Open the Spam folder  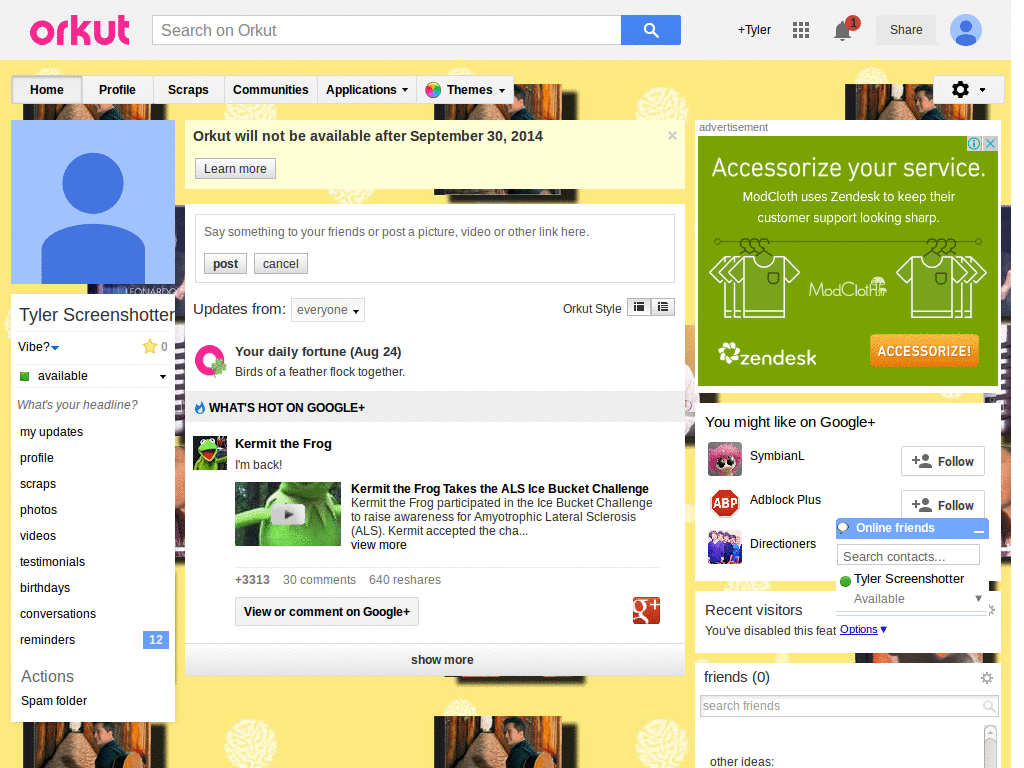tap(54, 701)
